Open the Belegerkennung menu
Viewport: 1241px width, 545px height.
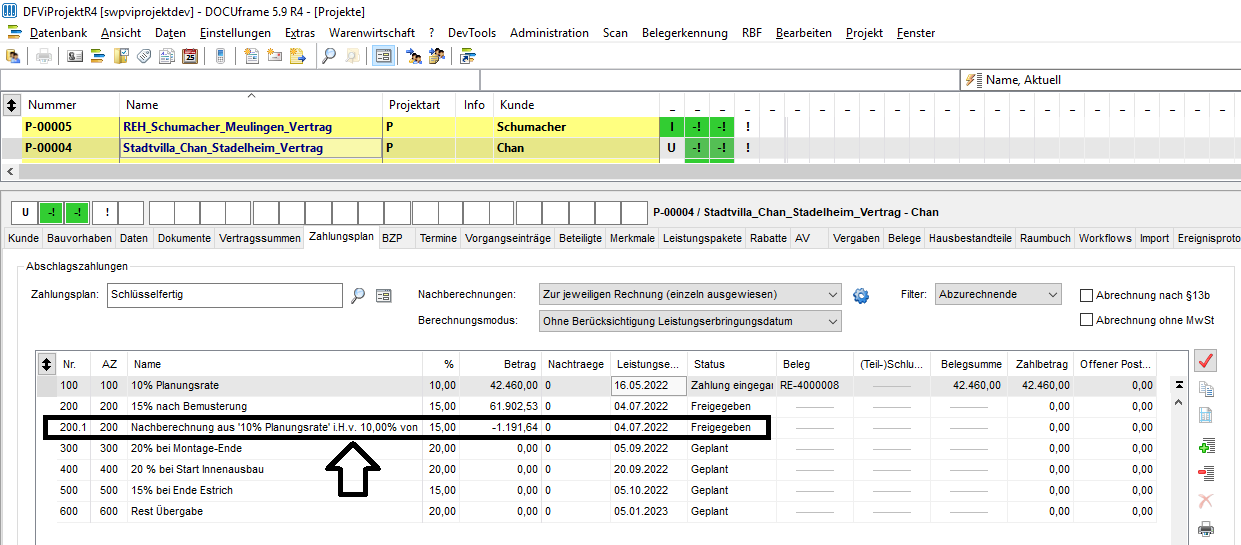pos(685,33)
